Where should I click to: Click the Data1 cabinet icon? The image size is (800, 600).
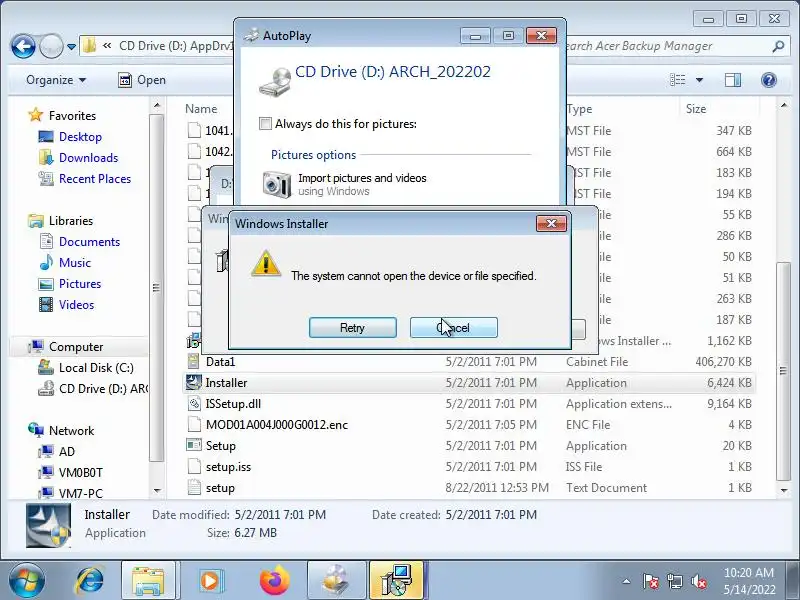(194, 361)
